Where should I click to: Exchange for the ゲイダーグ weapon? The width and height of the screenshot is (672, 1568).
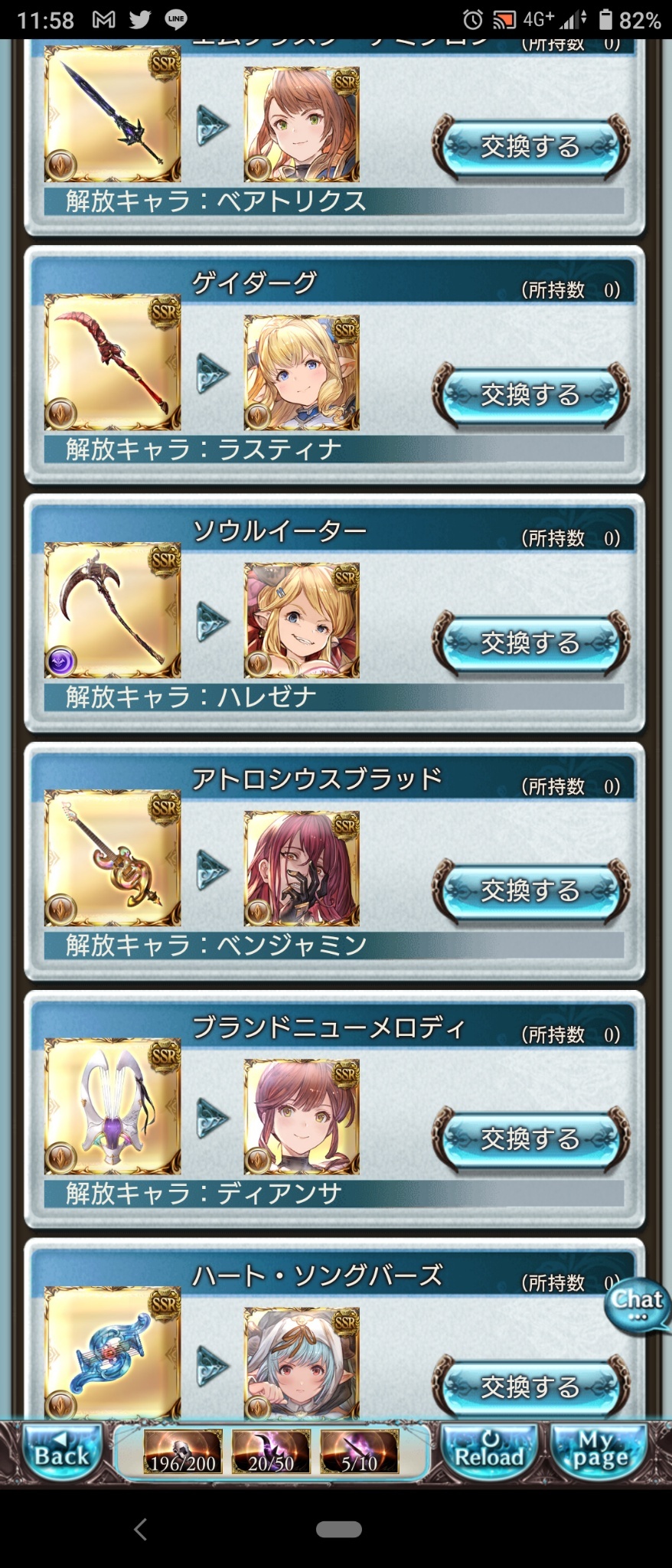530,395
